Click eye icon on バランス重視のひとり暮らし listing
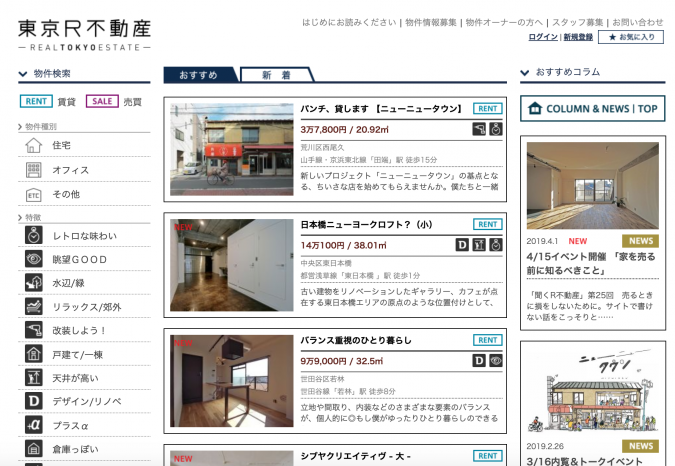 [x=496, y=361]
